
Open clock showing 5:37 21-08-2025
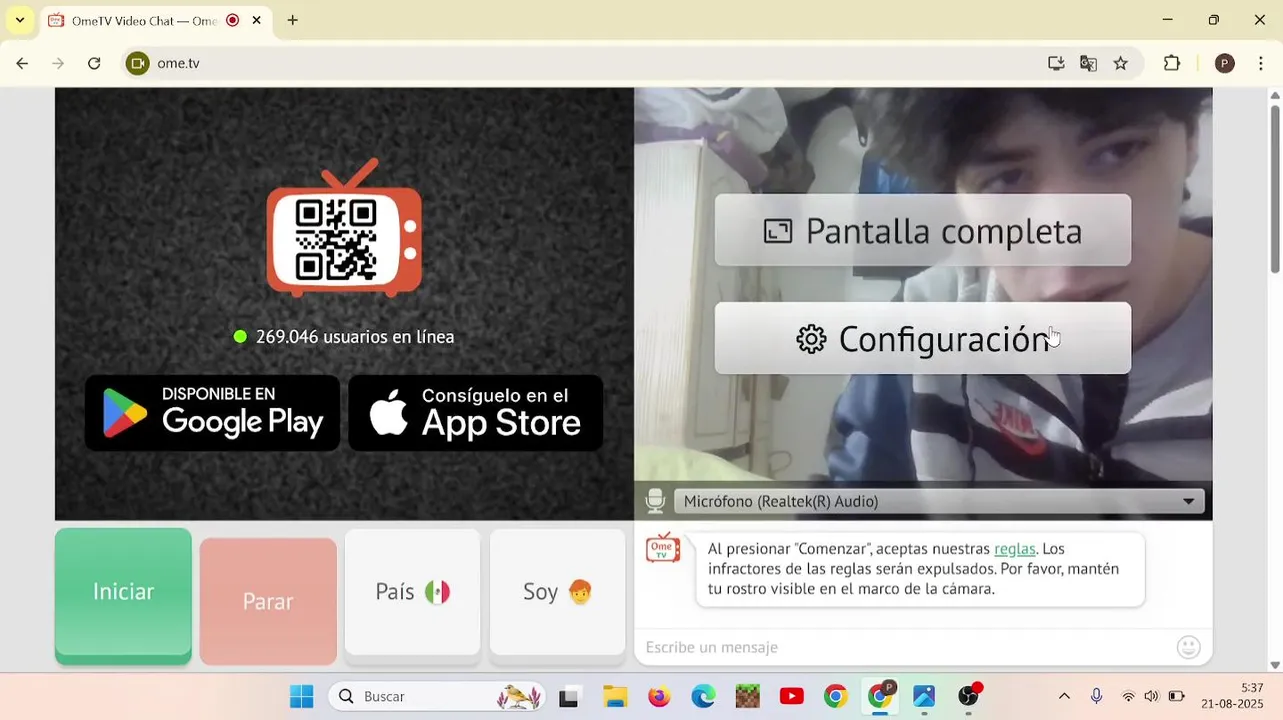tap(1232, 696)
